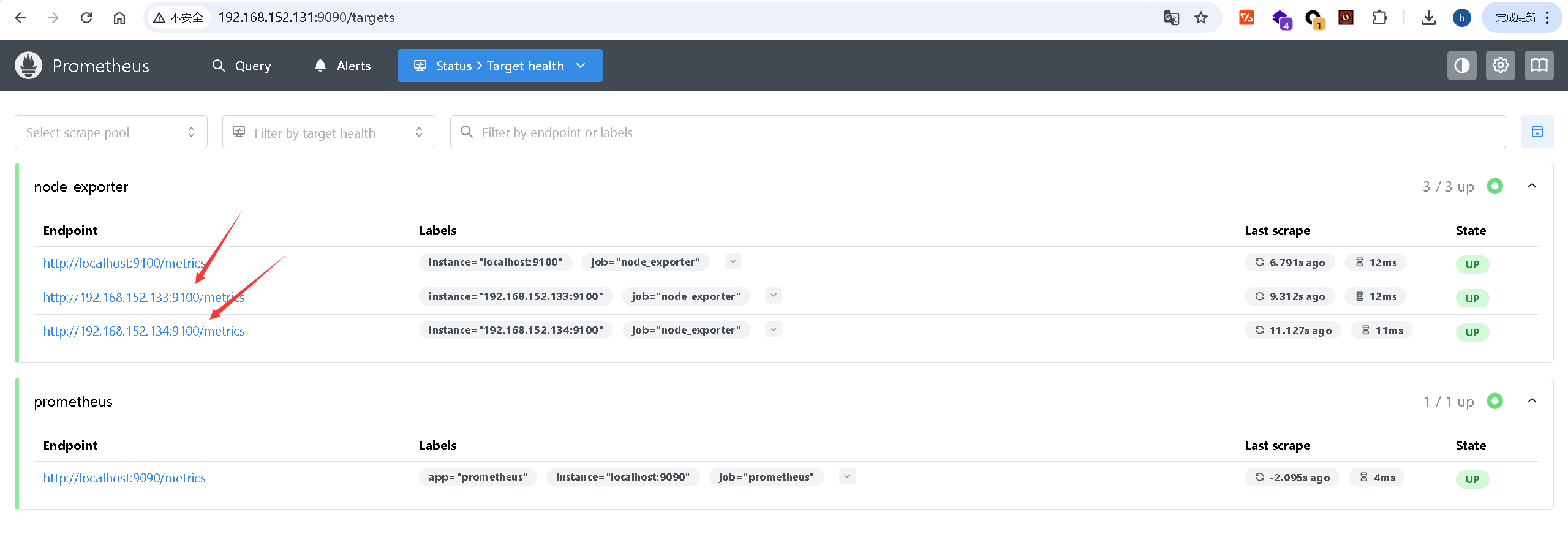Click the translate page icon
Viewport: 1568px width, 559px height.
click(1171, 18)
